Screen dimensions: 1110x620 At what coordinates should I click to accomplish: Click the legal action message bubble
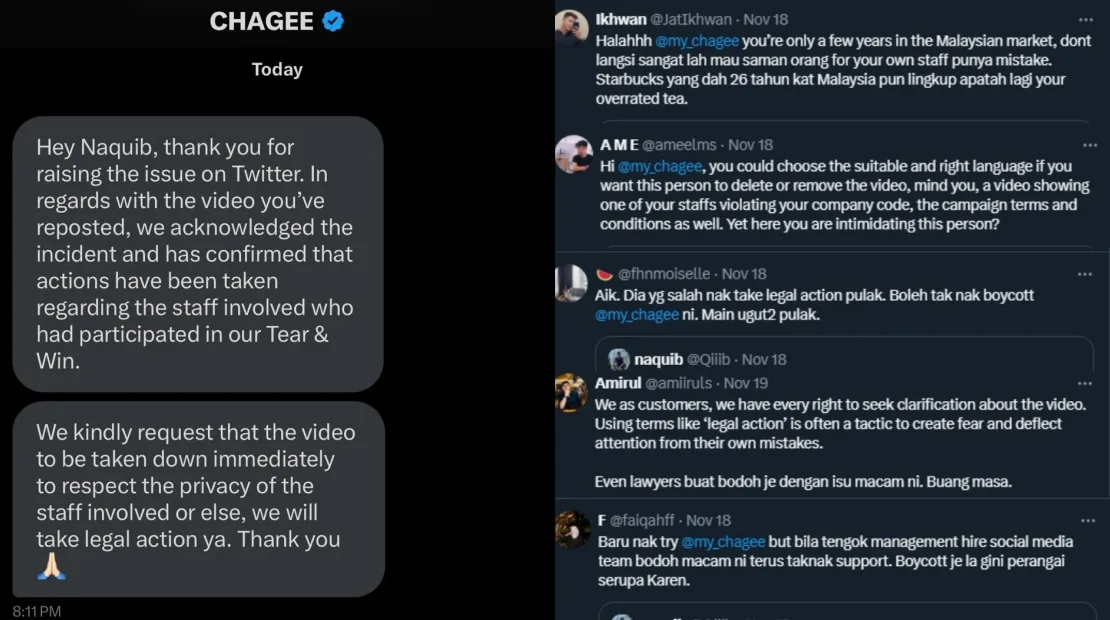198,499
